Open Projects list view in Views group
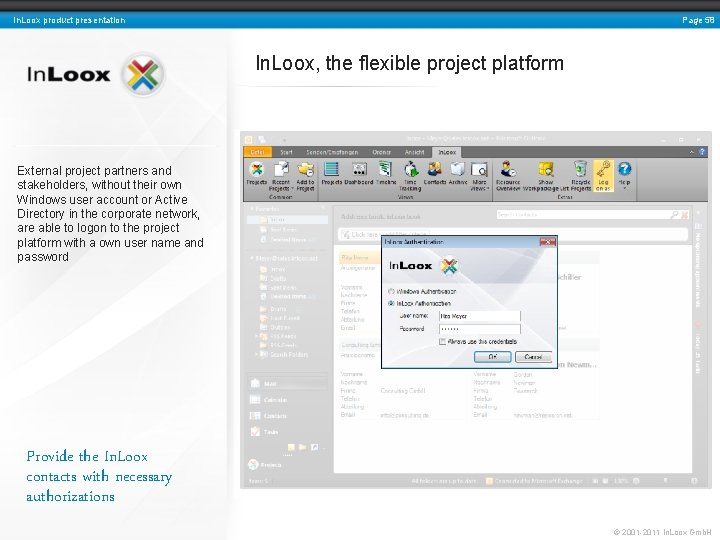This screenshot has height=540, width=720. 331,173
